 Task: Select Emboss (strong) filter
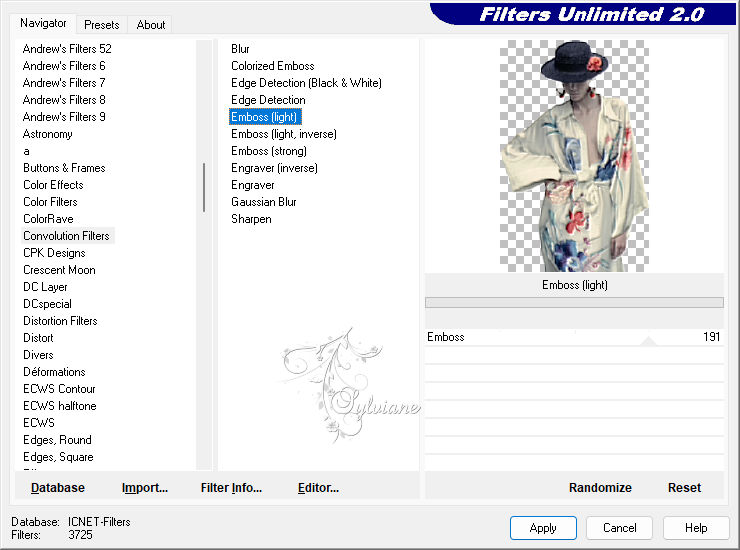(269, 151)
